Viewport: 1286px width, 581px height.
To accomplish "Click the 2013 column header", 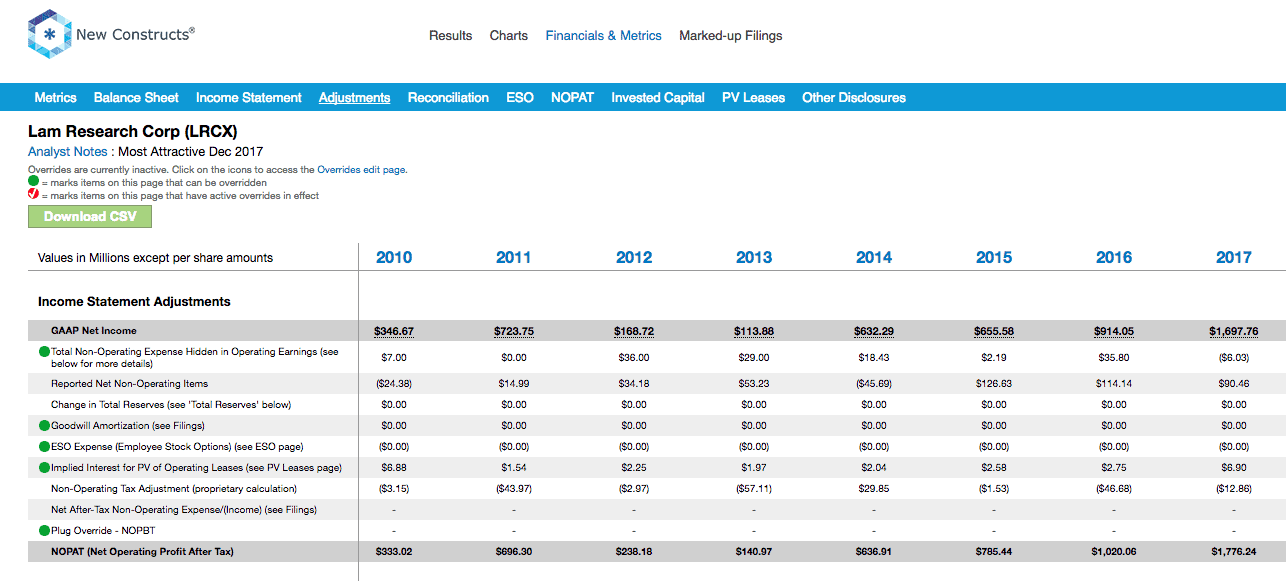I will [x=754, y=257].
